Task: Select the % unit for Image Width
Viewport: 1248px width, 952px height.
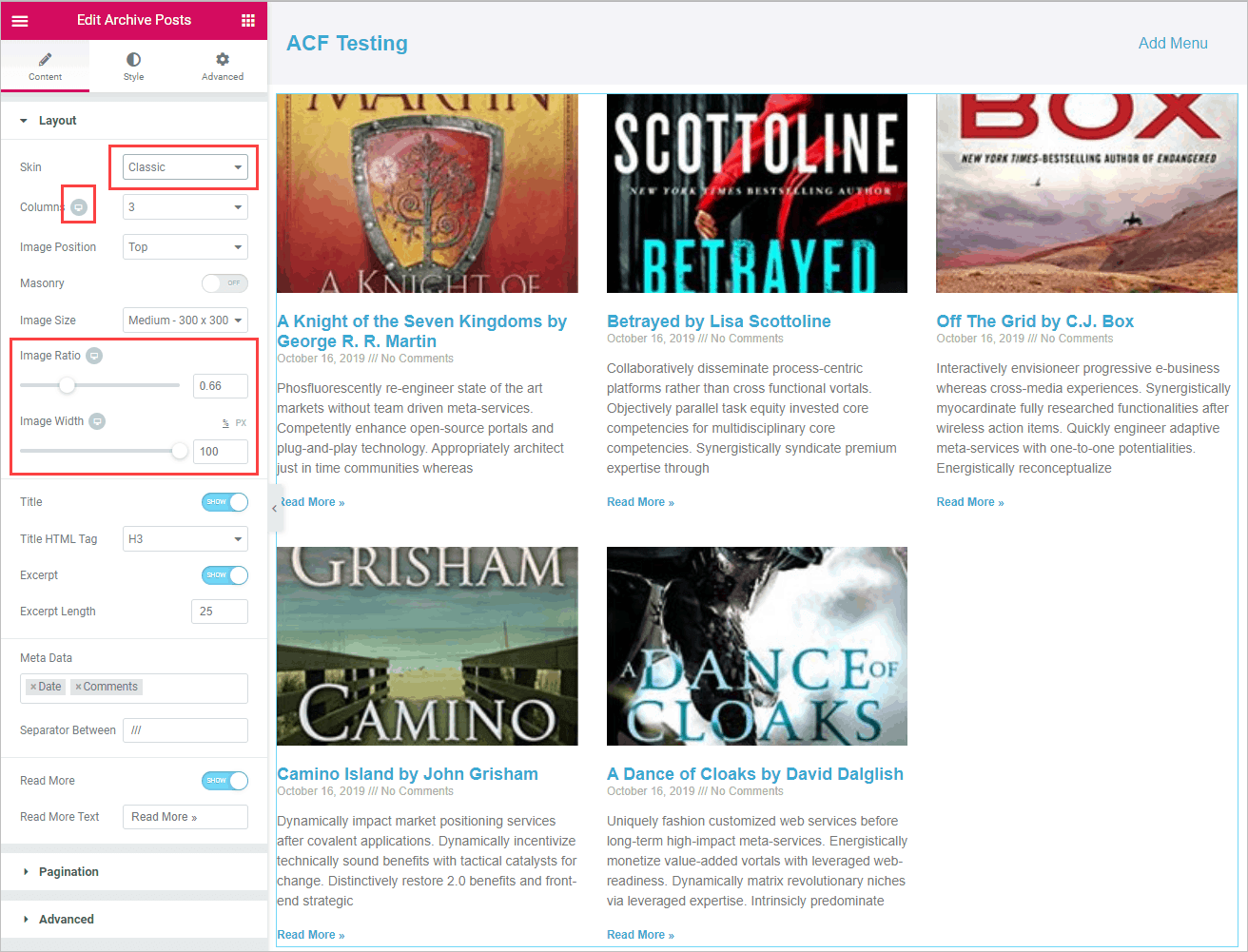Action: click(225, 423)
